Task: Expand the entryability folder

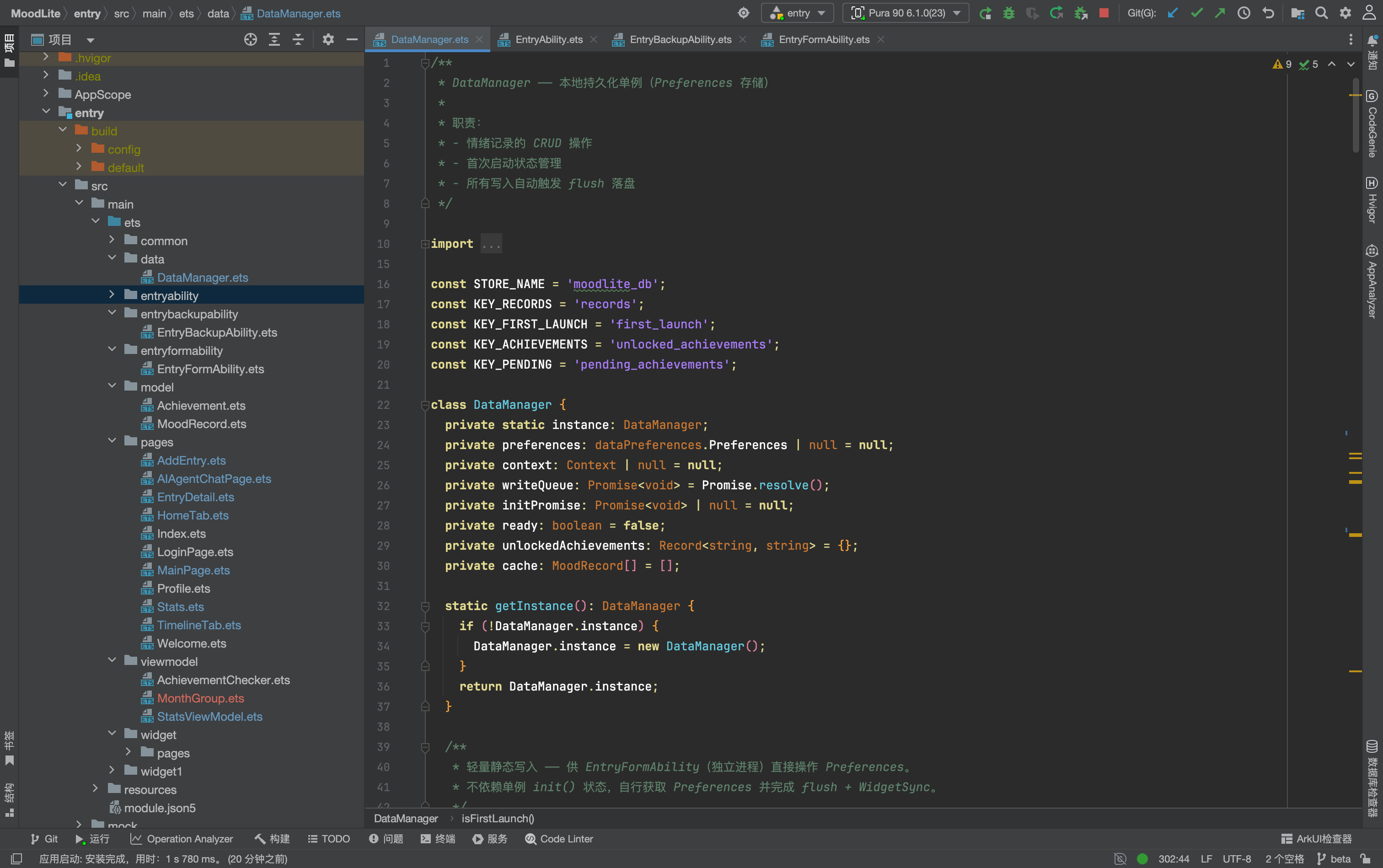Action: pos(112,295)
